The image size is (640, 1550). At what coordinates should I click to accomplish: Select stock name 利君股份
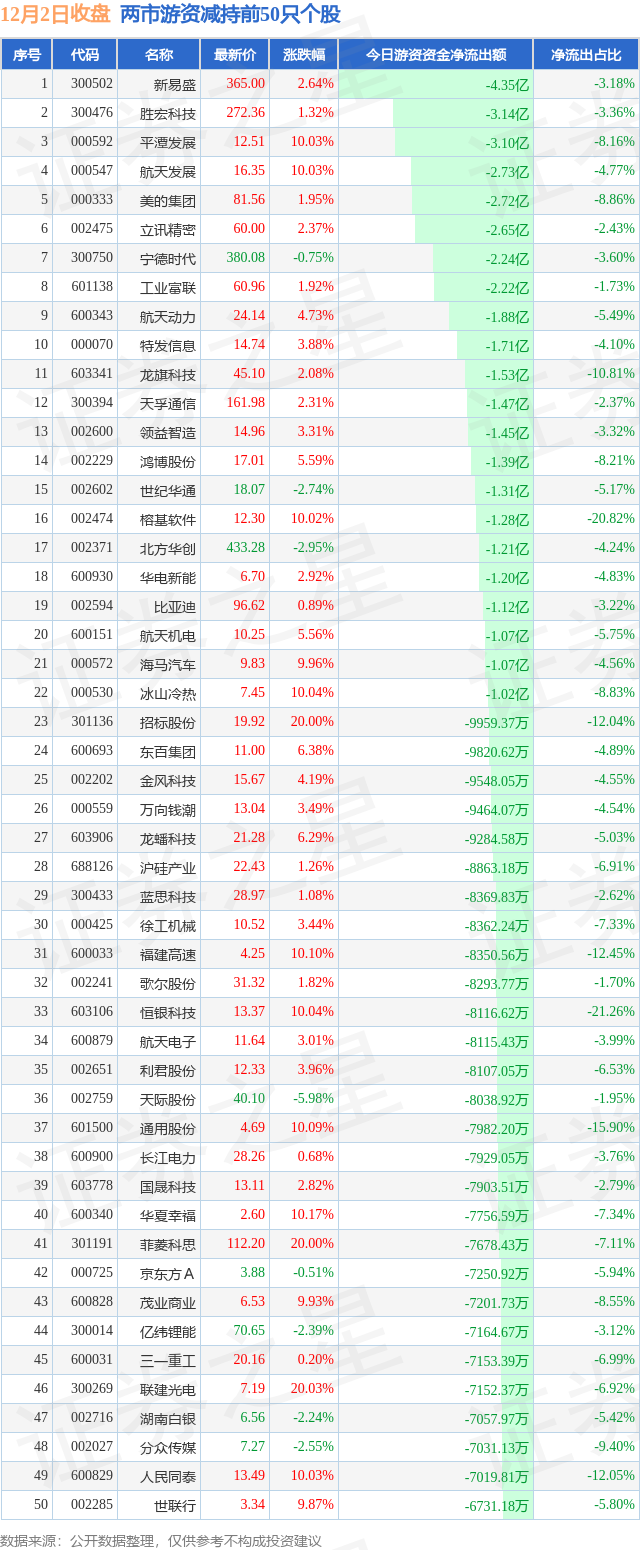pyautogui.click(x=168, y=1071)
